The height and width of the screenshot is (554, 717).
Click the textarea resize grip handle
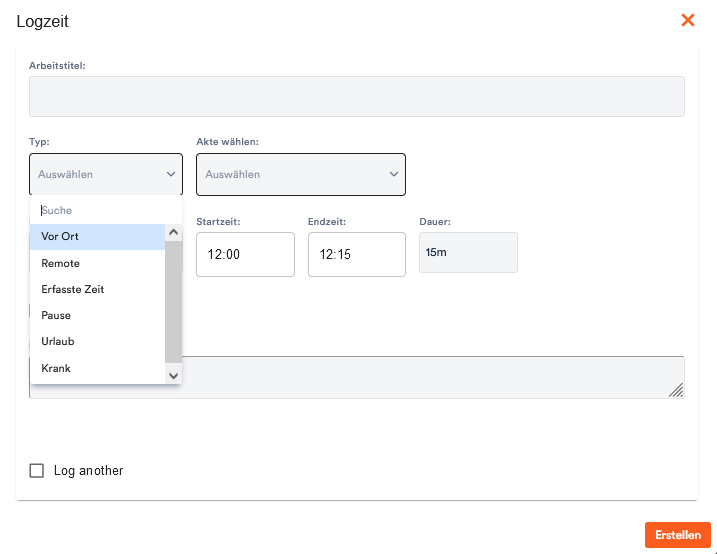(676, 390)
